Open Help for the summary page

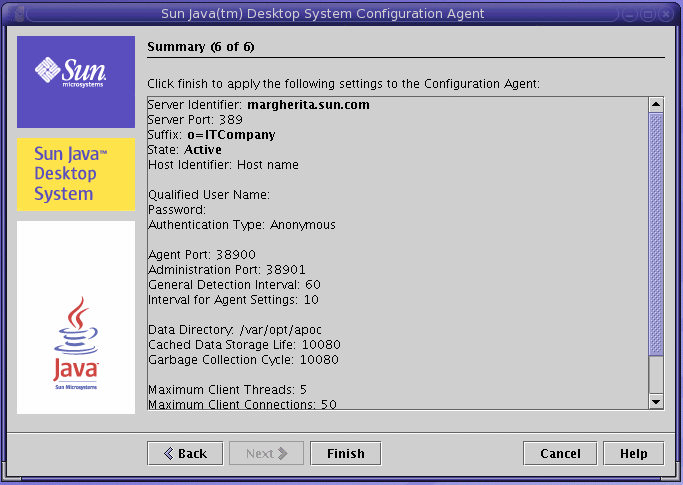point(634,454)
